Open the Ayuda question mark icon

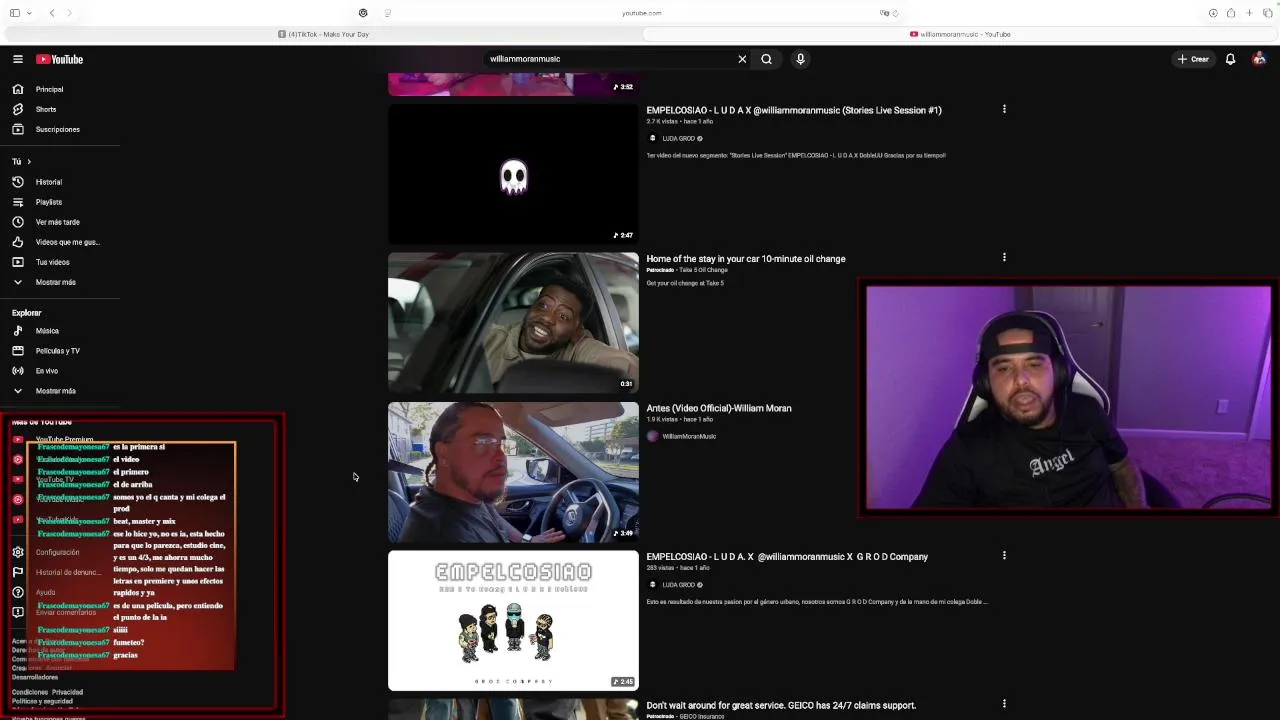pyautogui.click(x=17, y=592)
